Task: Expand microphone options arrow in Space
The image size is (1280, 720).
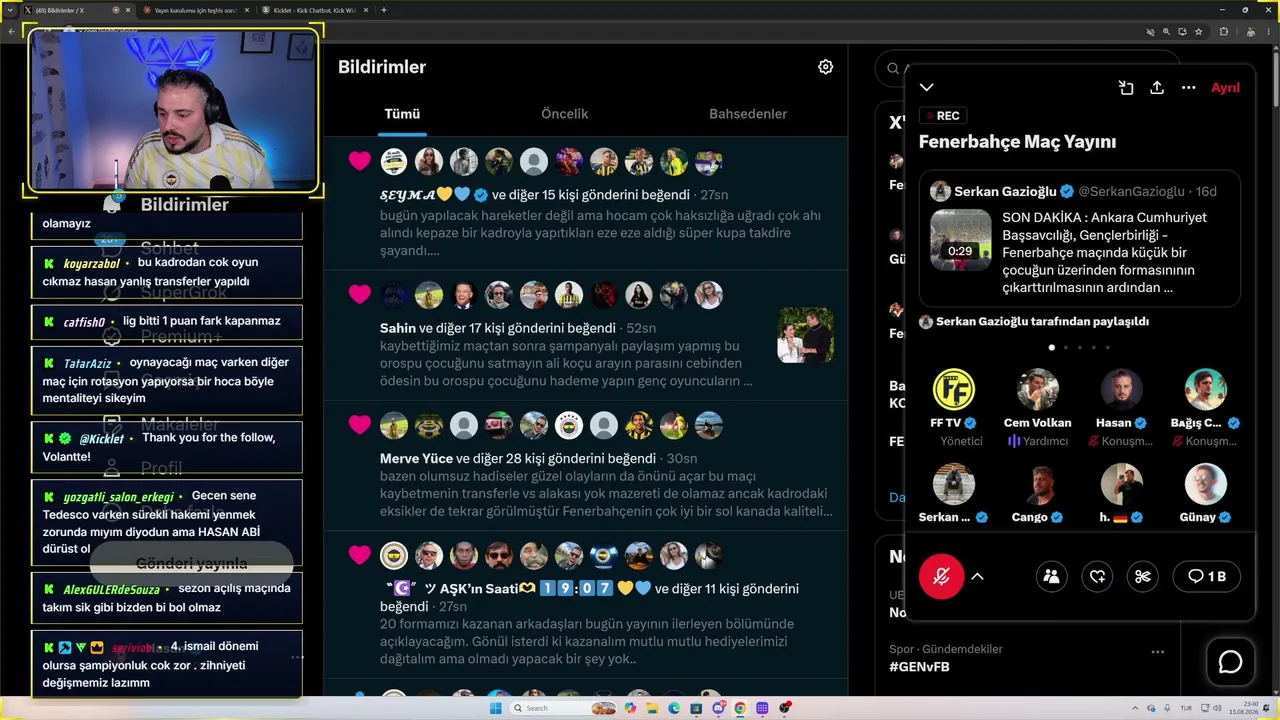Action: coord(977,576)
